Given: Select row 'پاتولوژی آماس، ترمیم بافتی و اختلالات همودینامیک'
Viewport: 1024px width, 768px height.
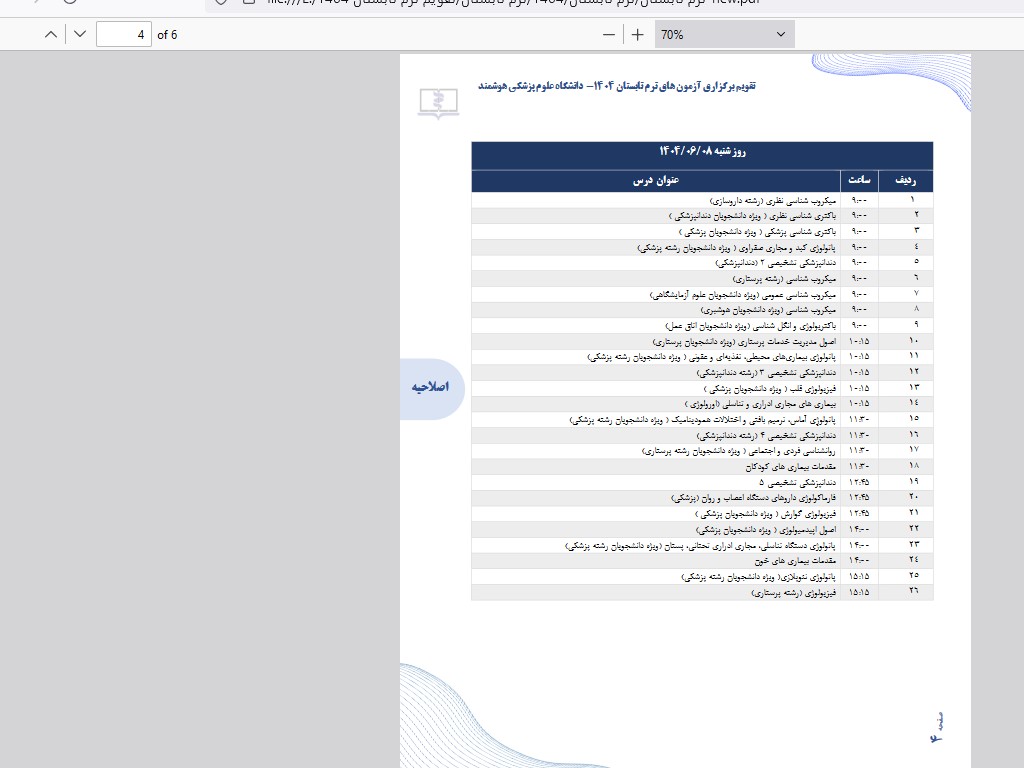Looking at the screenshot, I should pos(702,419).
